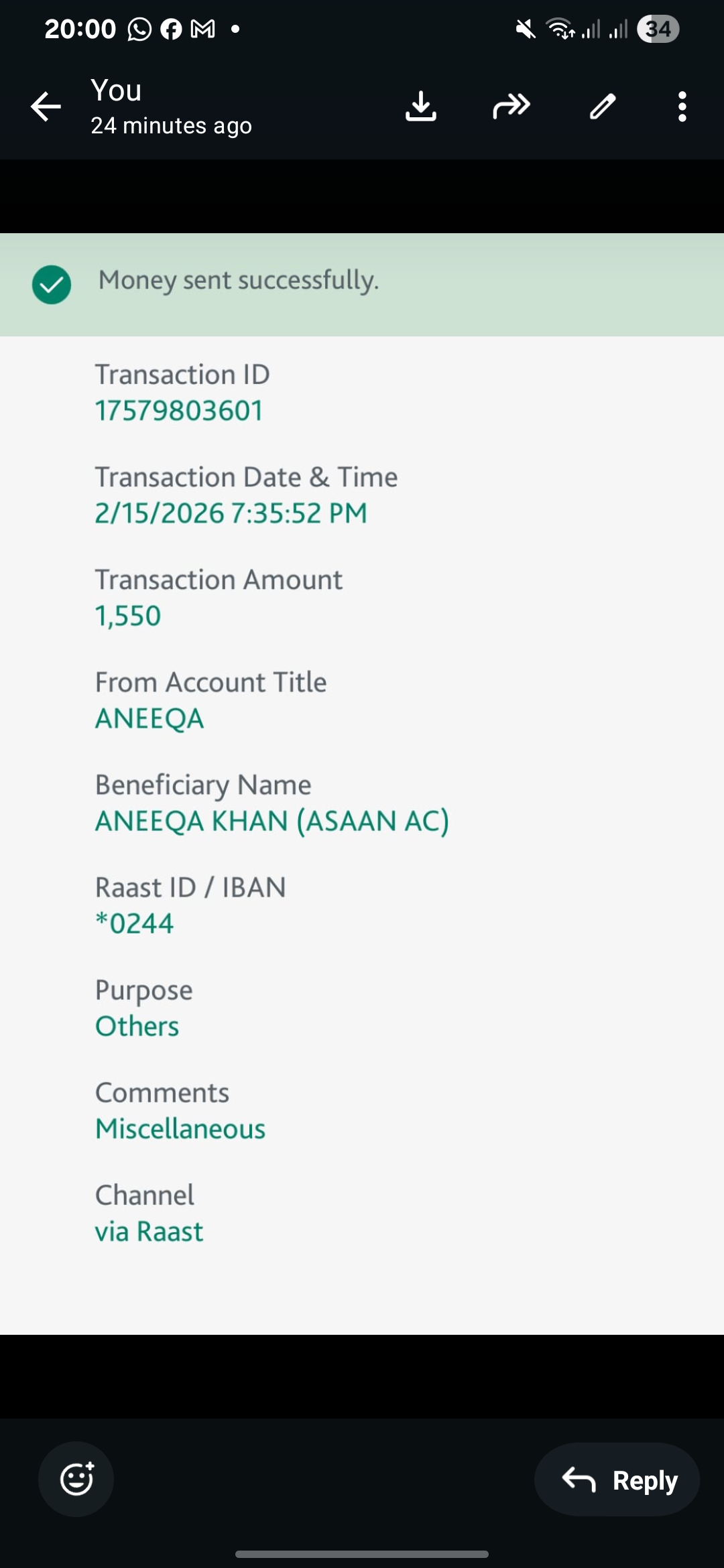This screenshot has width=724, height=1568.
Task: Forward the image using the forward arrow icon
Action: coord(511,107)
